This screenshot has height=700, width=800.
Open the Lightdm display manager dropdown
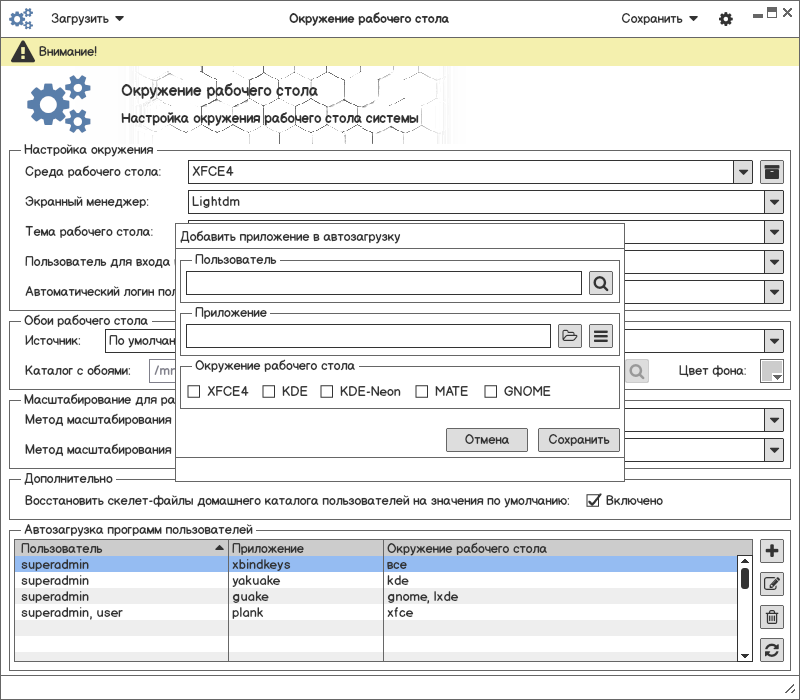click(x=774, y=202)
